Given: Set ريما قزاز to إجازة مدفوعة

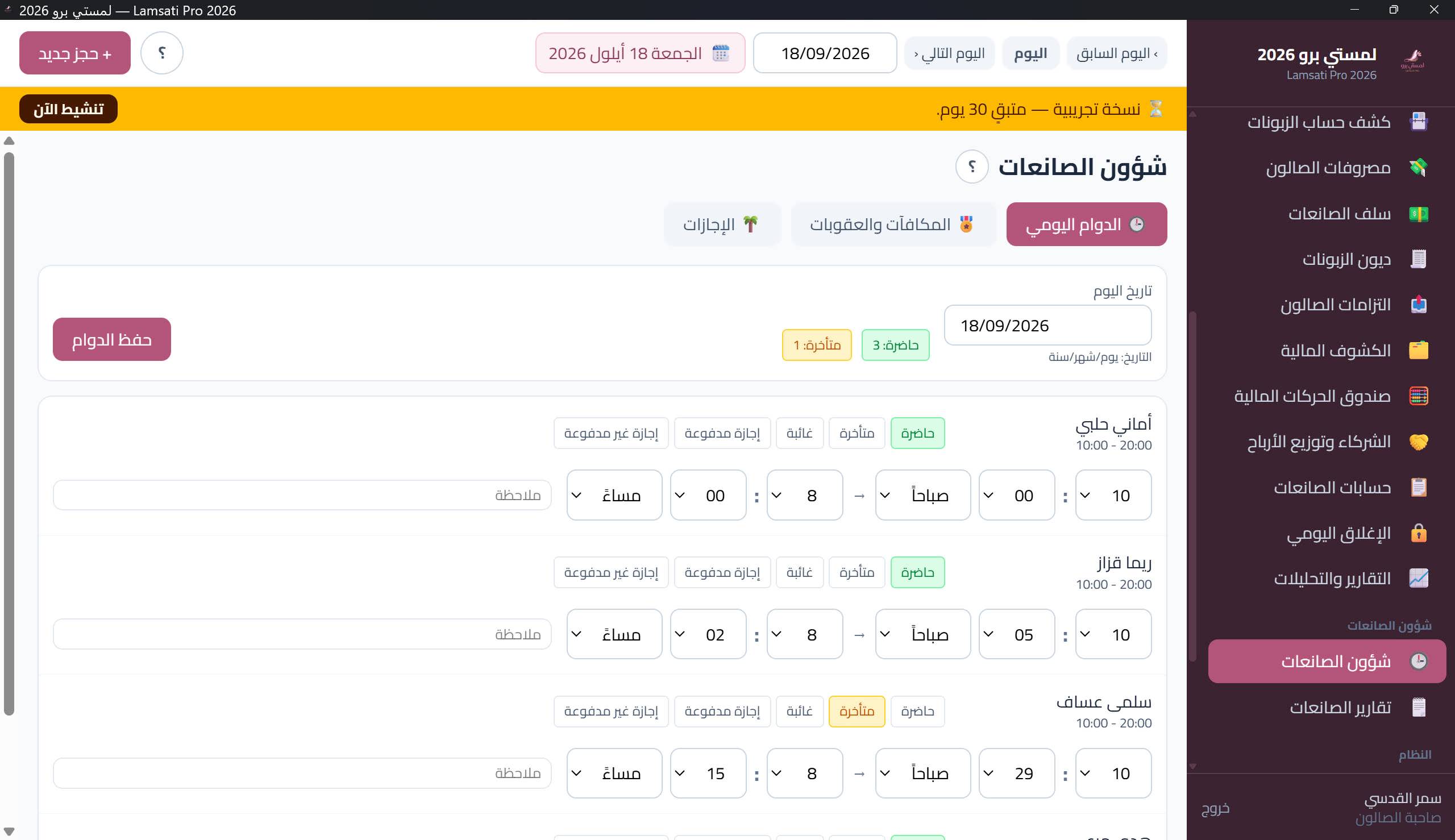Looking at the screenshot, I should [722, 572].
